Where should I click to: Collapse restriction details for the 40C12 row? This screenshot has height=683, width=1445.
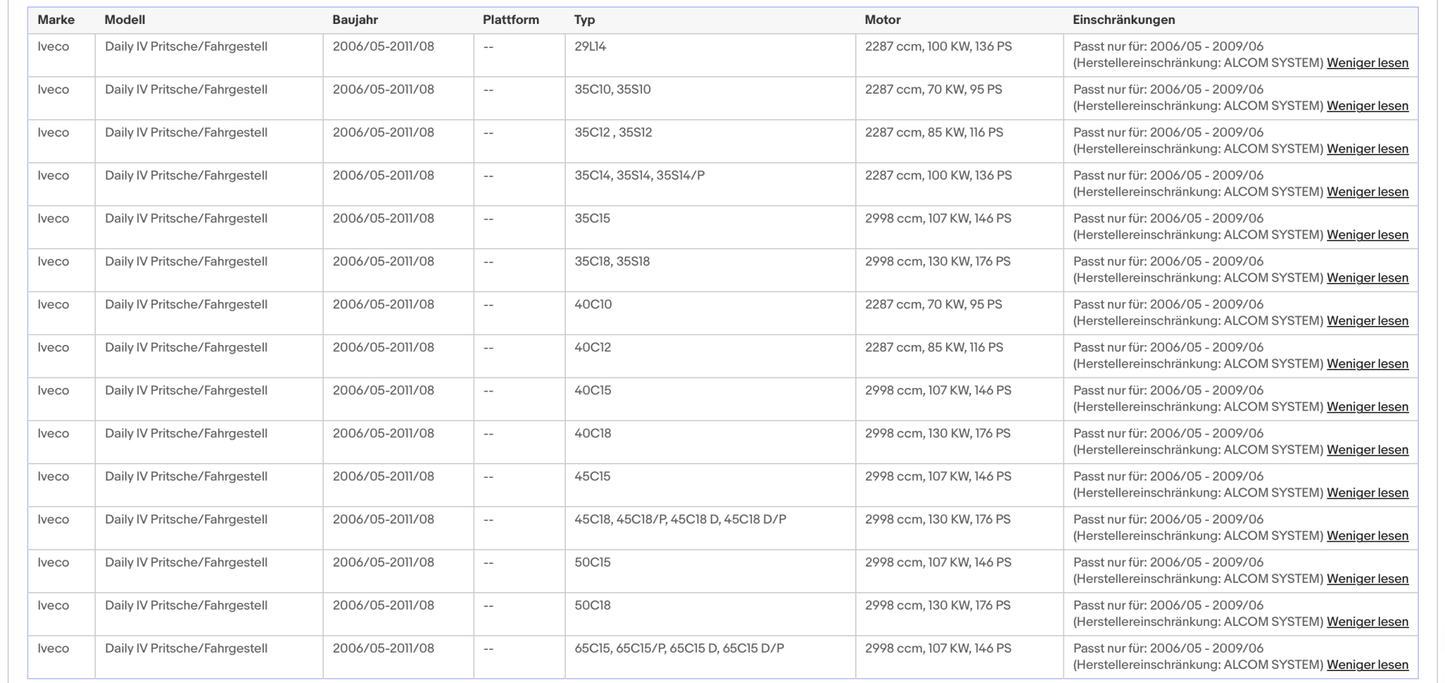pyautogui.click(x=1367, y=364)
